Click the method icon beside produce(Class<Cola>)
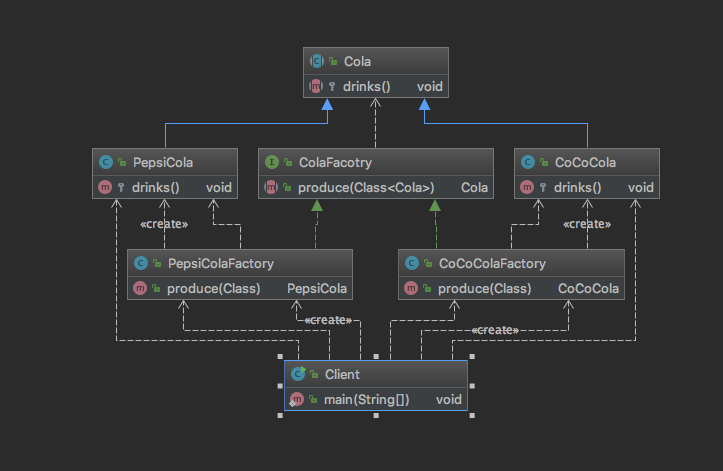Viewport: 723px width, 471px height. click(271, 187)
